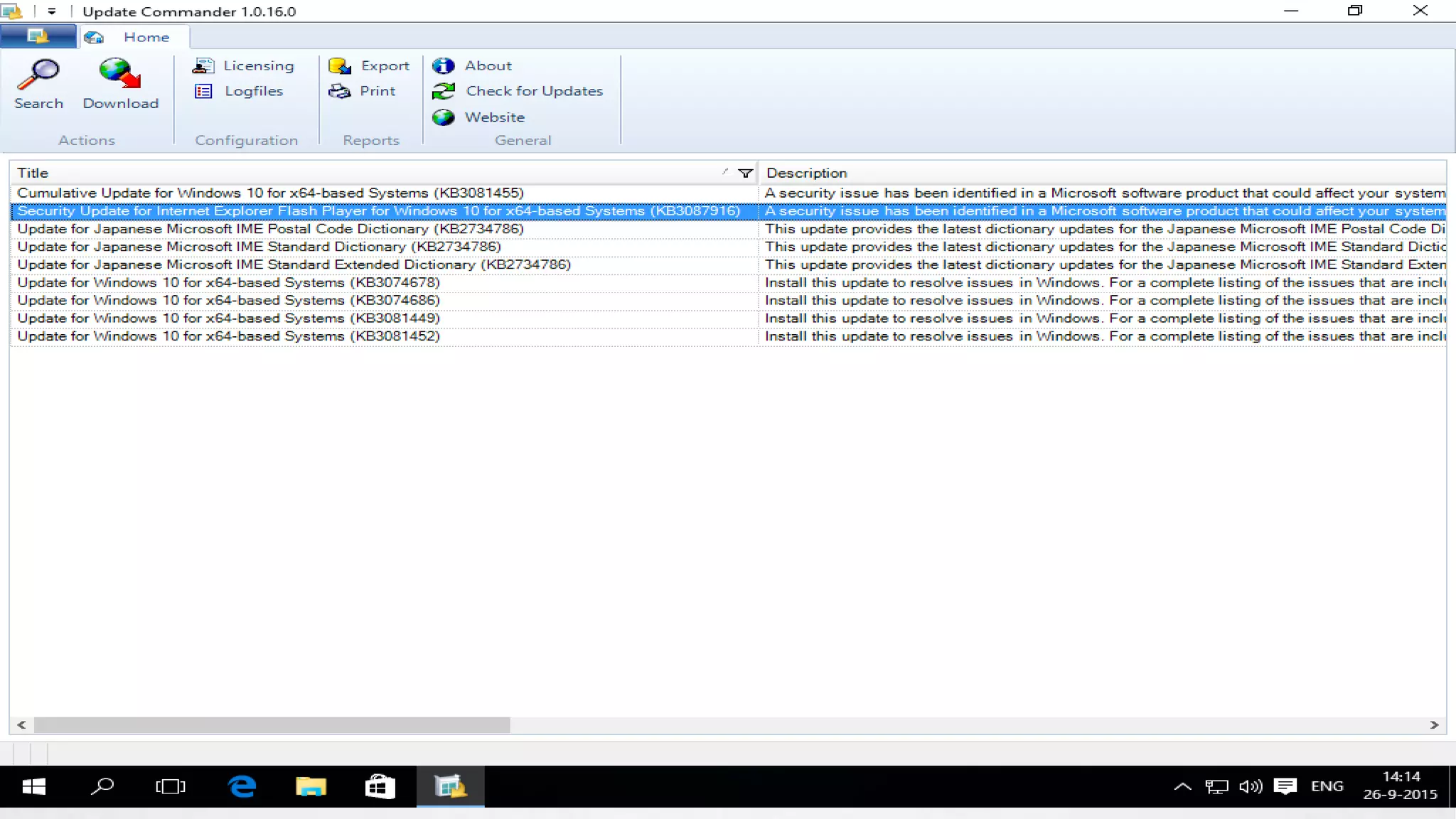
Task: Click description of KB3081455 update
Action: [x=1103, y=193]
